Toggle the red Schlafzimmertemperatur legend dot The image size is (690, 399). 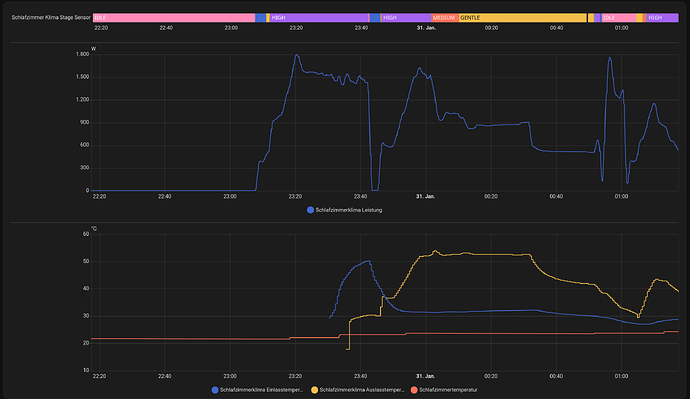[x=414, y=390]
